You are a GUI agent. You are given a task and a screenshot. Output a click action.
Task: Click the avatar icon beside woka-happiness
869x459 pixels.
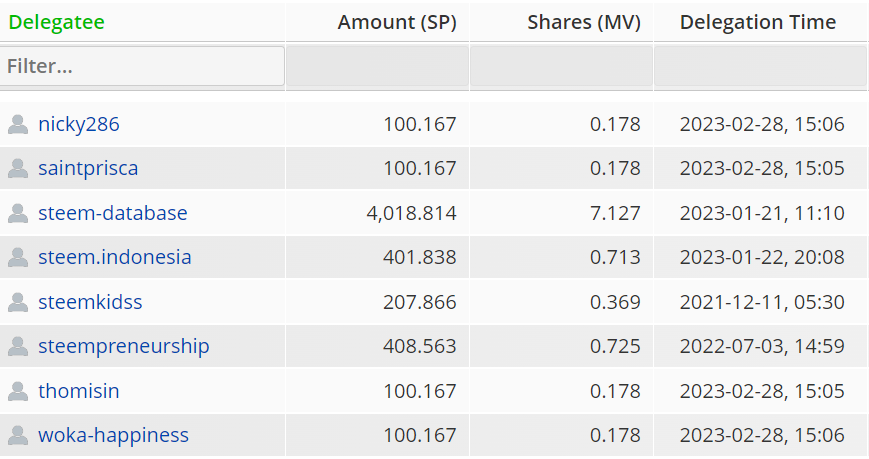pyautogui.click(x=18, y=435)
